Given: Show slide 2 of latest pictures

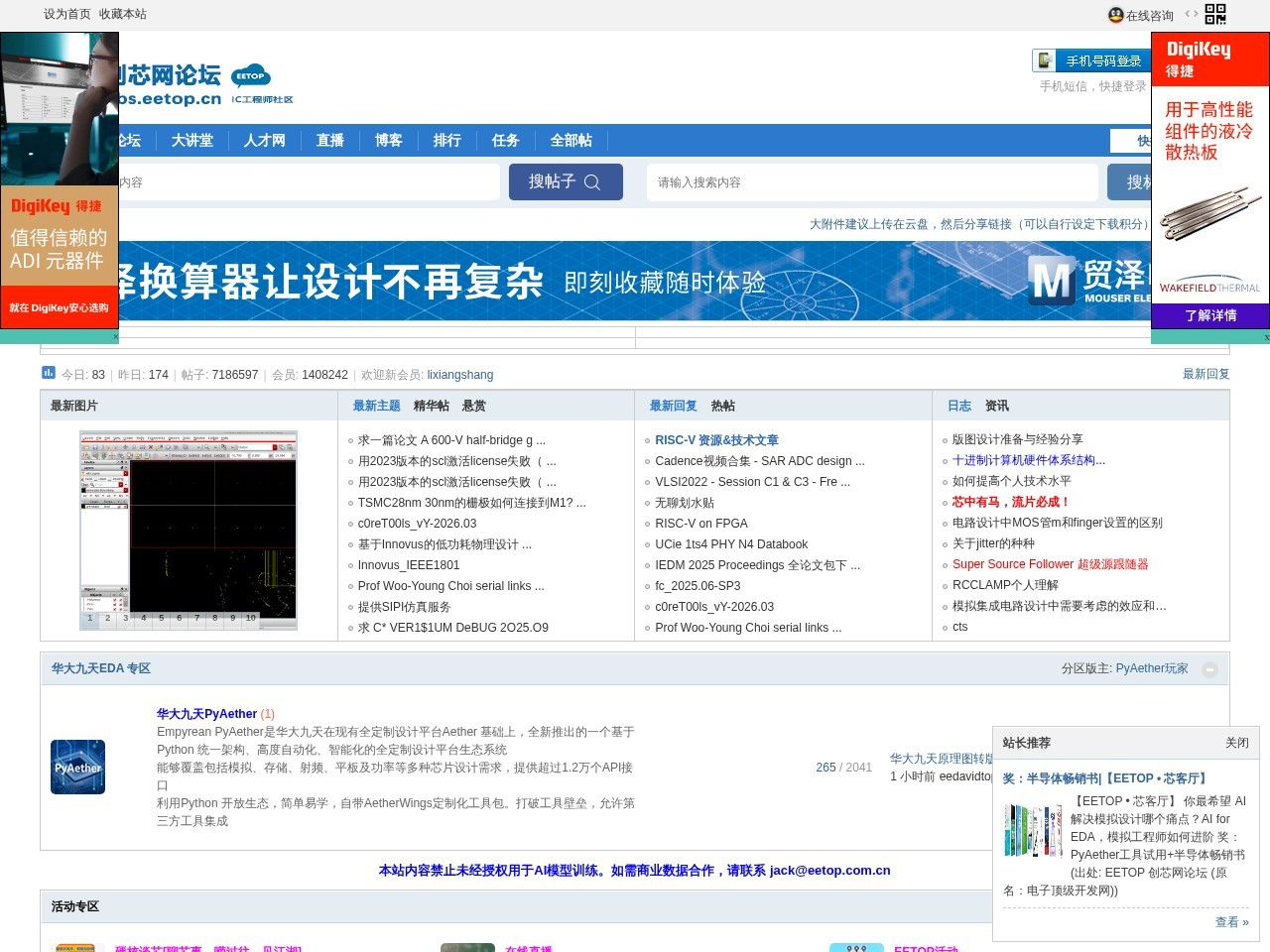Looking at the screenshot, I should (x=108, y=618).
